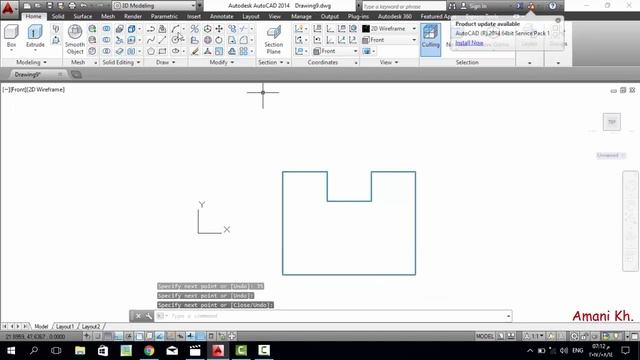Activate the Move tool in Modify
The width and height of the screenshot is (640, 360).
219,29
